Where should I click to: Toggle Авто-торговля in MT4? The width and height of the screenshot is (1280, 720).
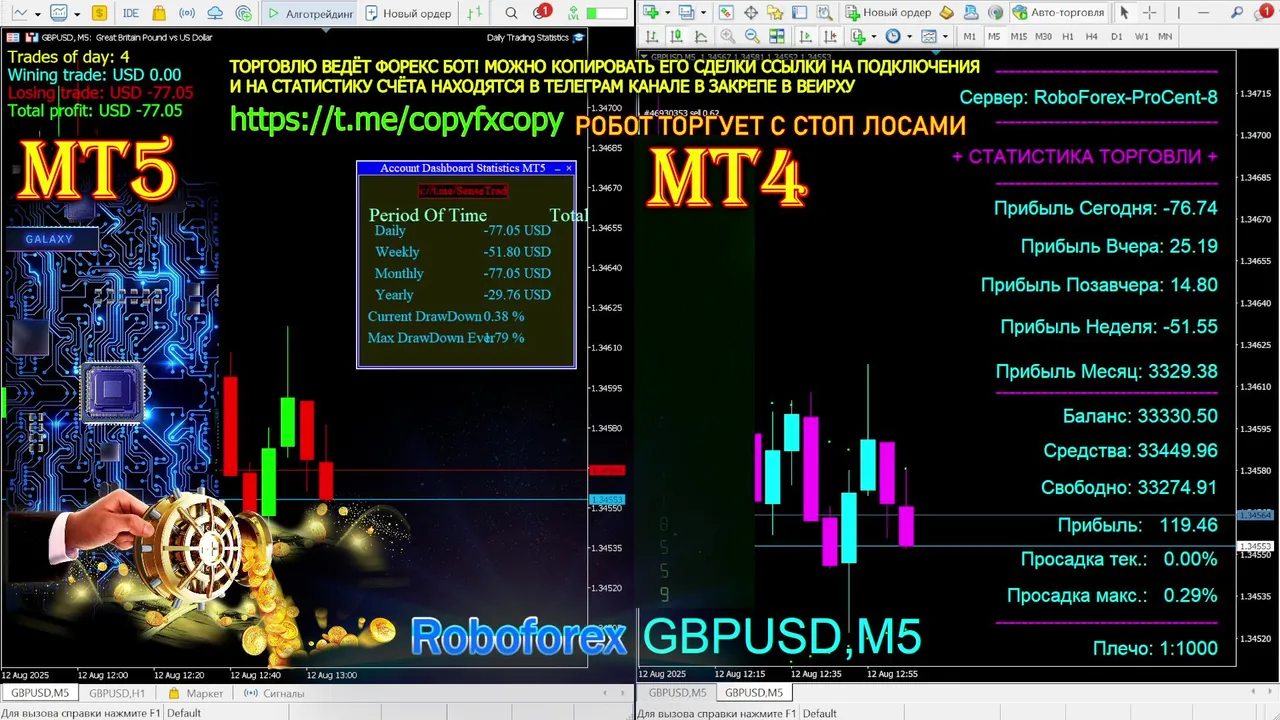pyautogui.click(x=1058, y=12)
